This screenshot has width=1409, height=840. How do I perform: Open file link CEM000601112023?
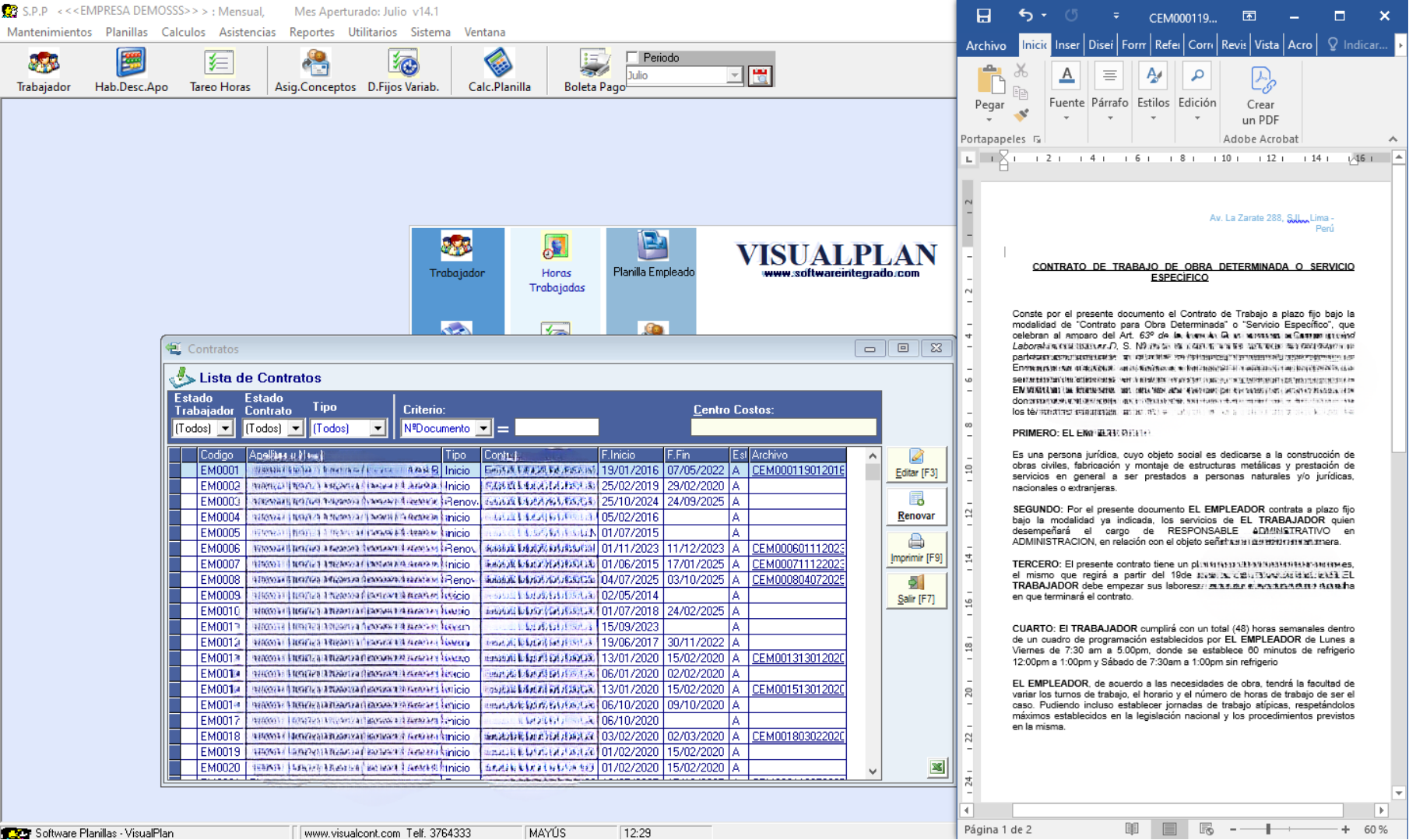(x=798, y=549)
